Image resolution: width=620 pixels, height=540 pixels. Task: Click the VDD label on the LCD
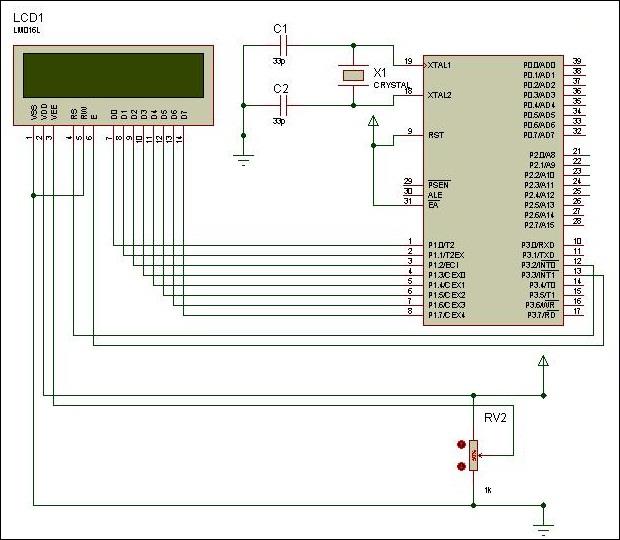click(x=44, y=111)
